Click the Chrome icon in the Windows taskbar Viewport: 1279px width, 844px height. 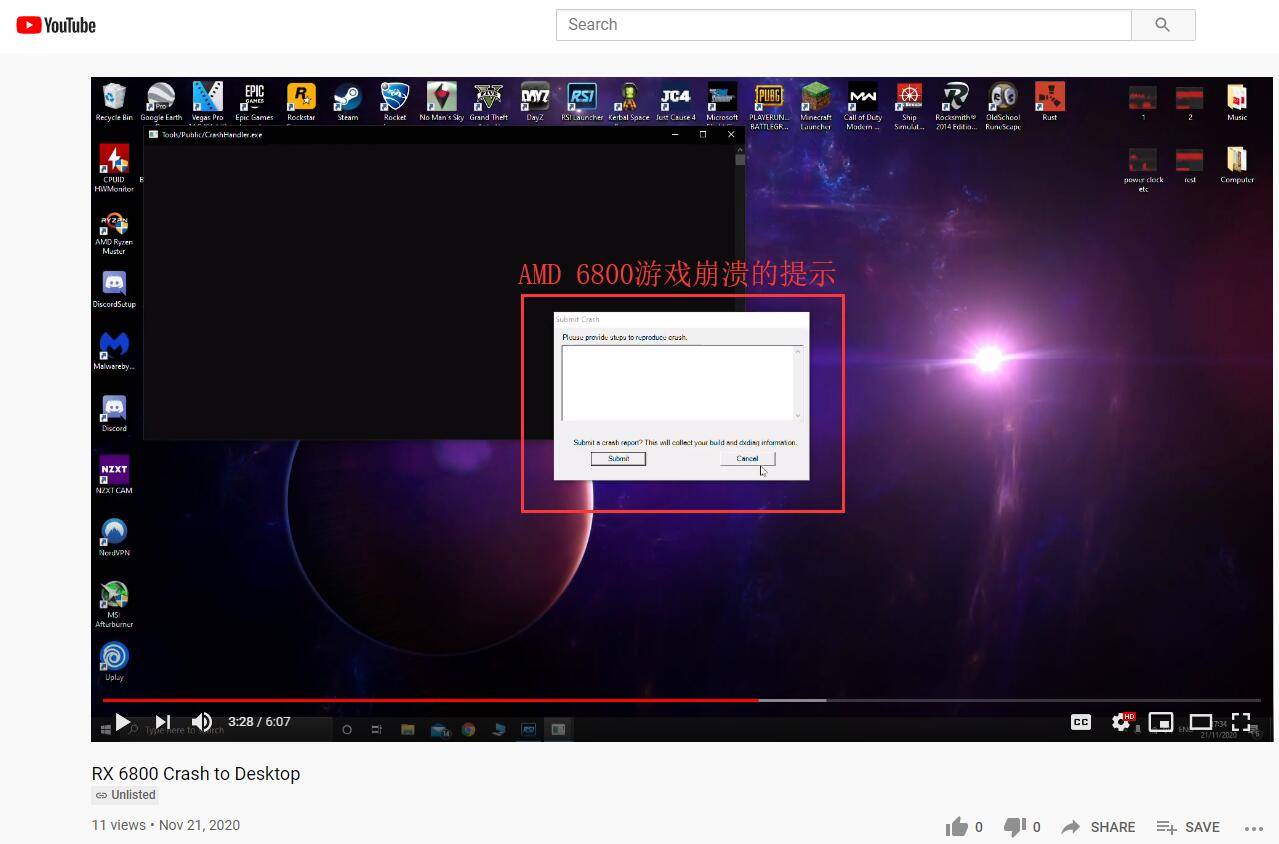[468, 730]
